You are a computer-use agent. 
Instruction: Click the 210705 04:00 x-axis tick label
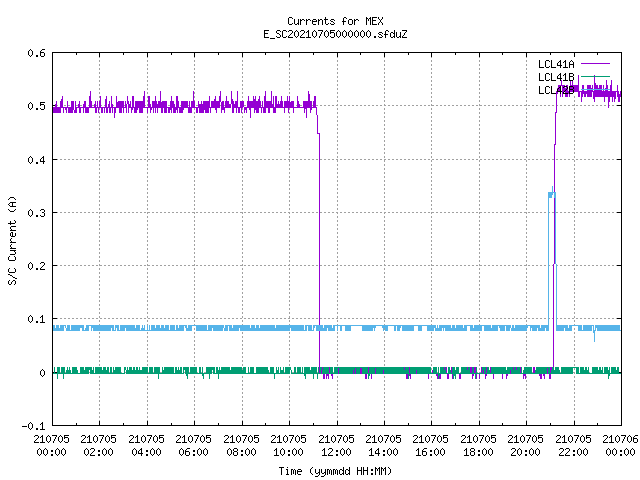point(146,445)
